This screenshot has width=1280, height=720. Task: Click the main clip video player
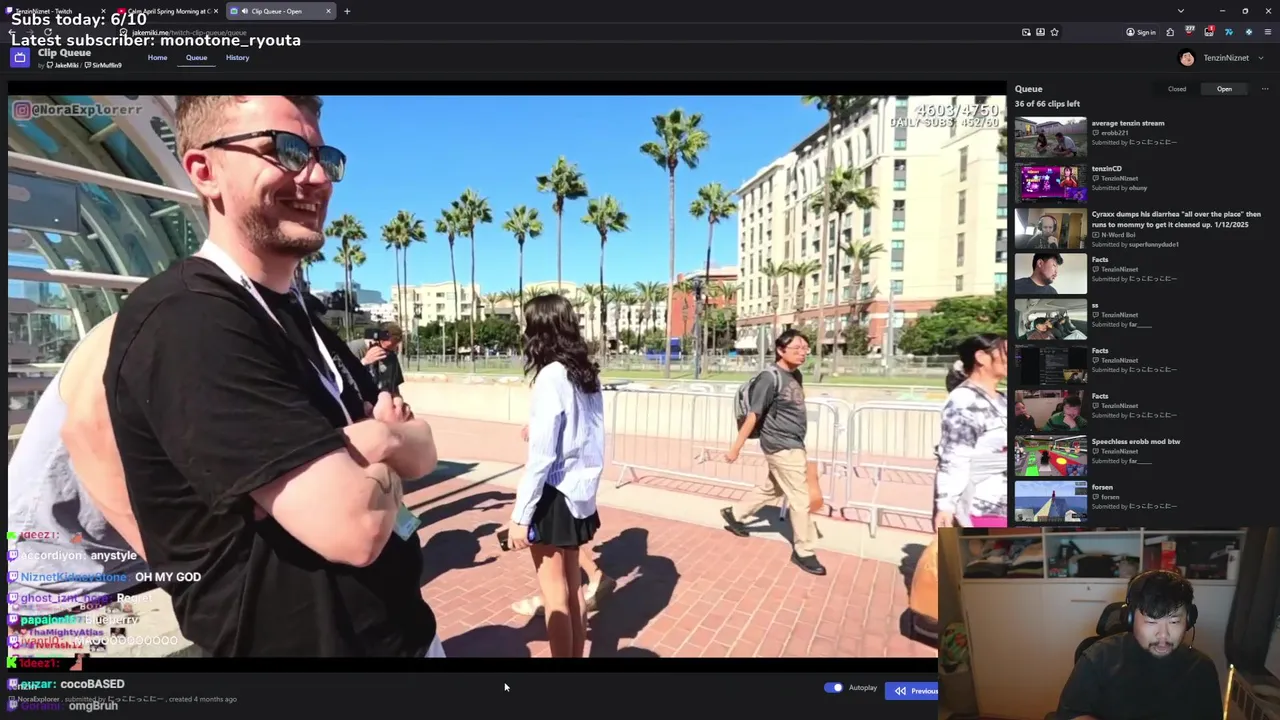[507, 376]
